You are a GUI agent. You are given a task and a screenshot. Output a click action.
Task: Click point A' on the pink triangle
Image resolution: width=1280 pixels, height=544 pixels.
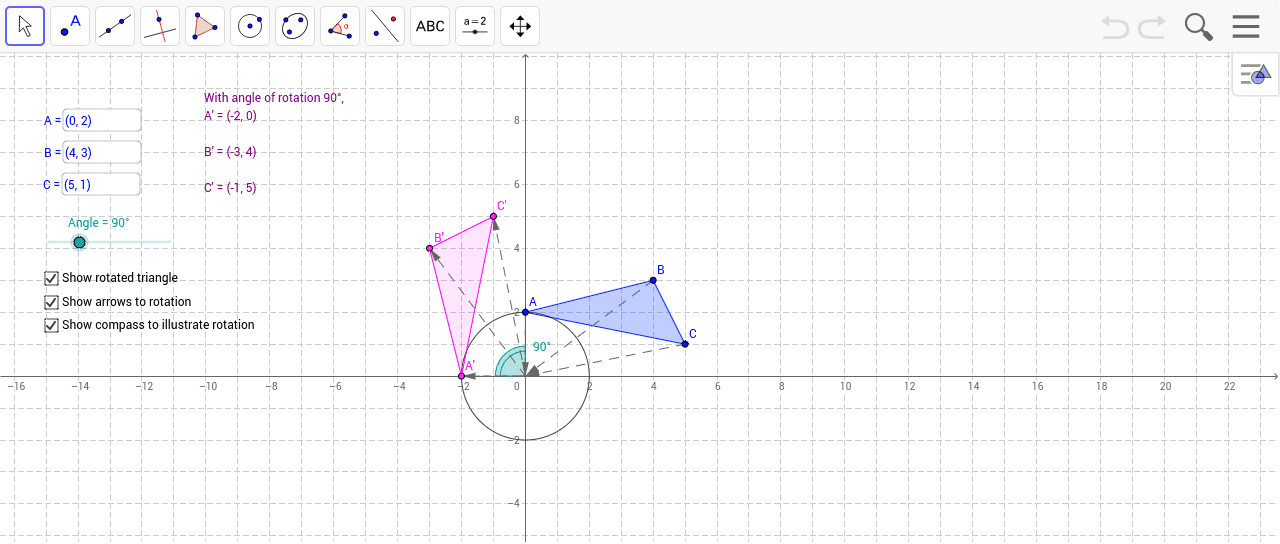[x=462, y=376]
